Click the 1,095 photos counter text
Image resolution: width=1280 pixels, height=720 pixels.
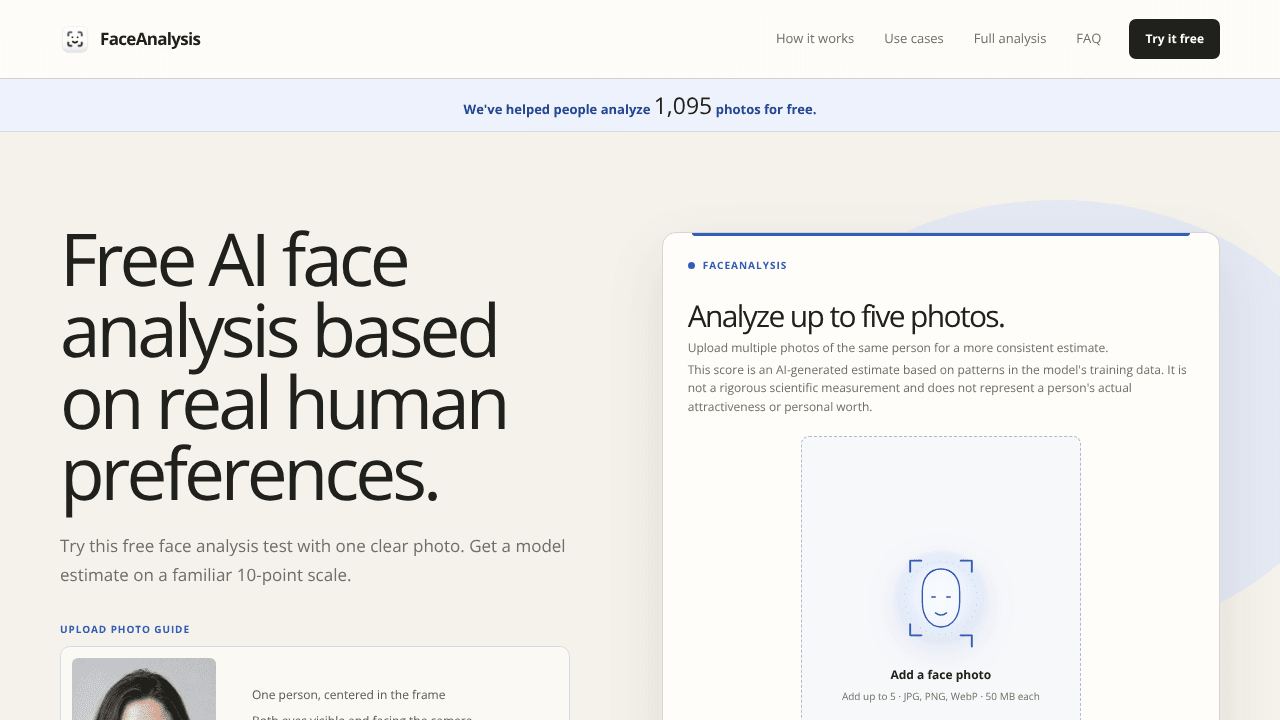(683, 106)
